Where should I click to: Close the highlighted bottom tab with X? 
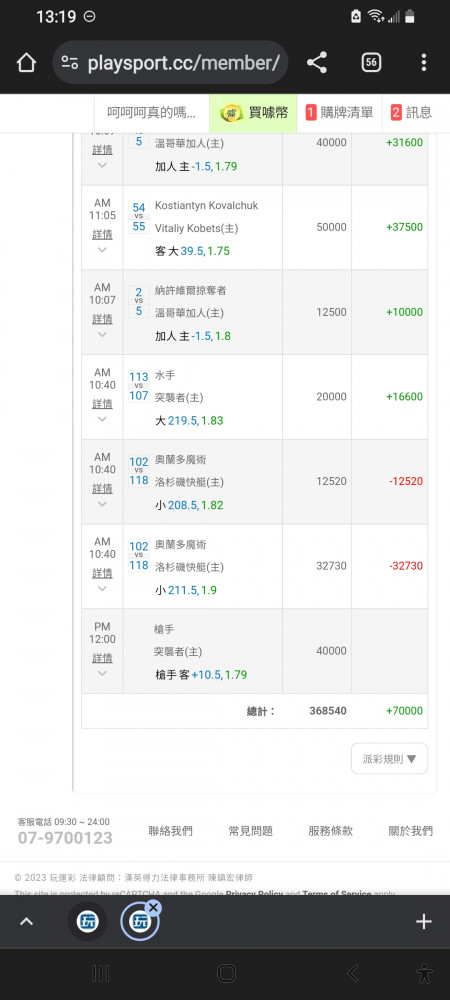tap(154, 907)
